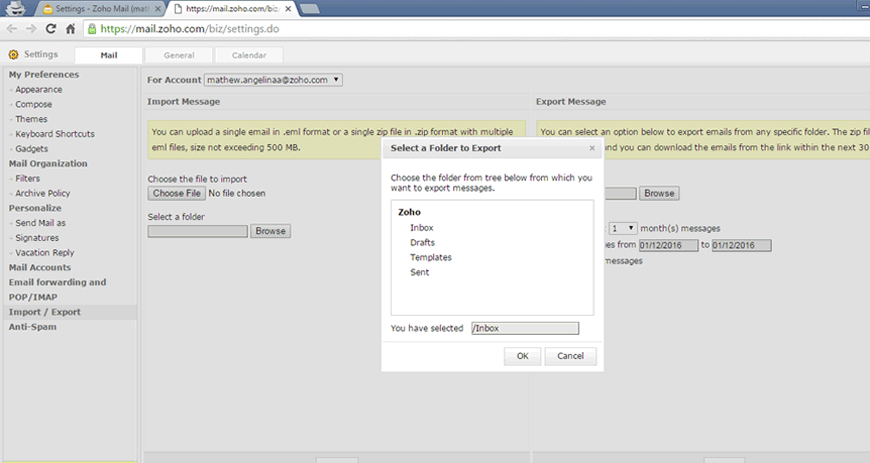Screen dimensions: 870x463
Task: Open the General settings tab
Action: [179, 55]
